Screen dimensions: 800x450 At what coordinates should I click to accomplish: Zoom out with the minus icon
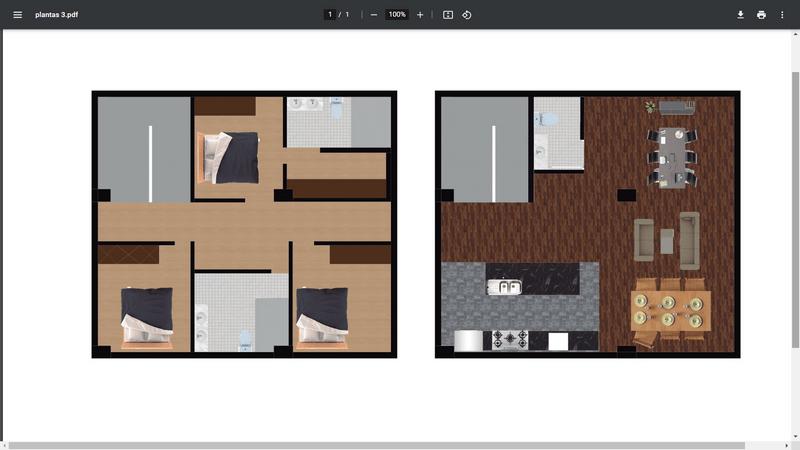point(374,15)
